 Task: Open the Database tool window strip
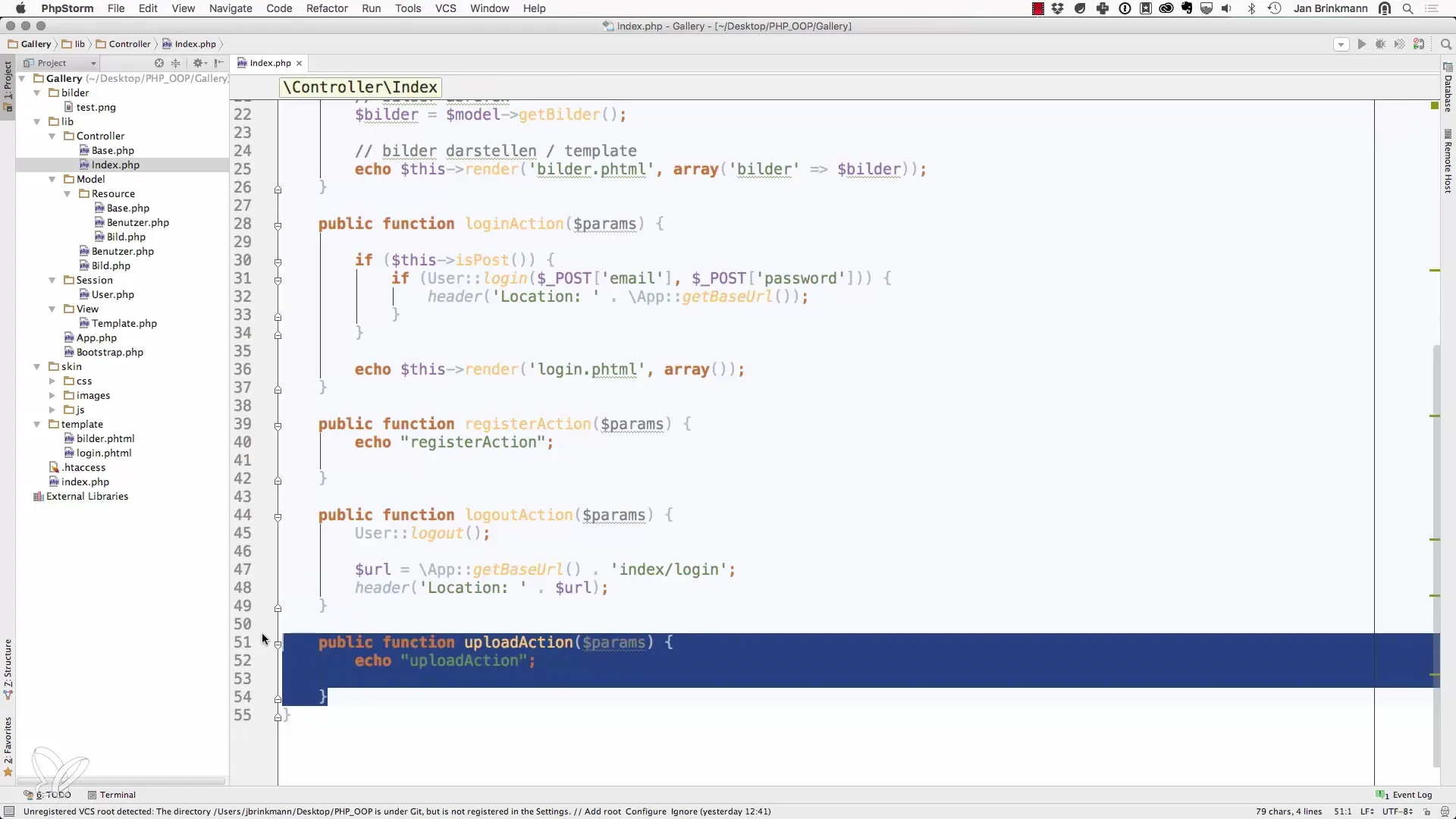coord(1448,88)
